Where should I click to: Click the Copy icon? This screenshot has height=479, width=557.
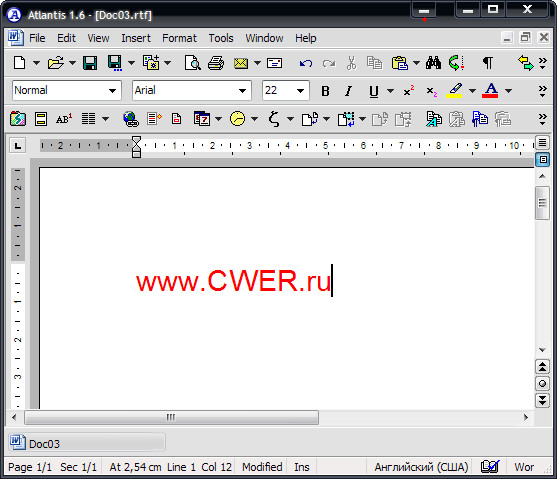374,63
